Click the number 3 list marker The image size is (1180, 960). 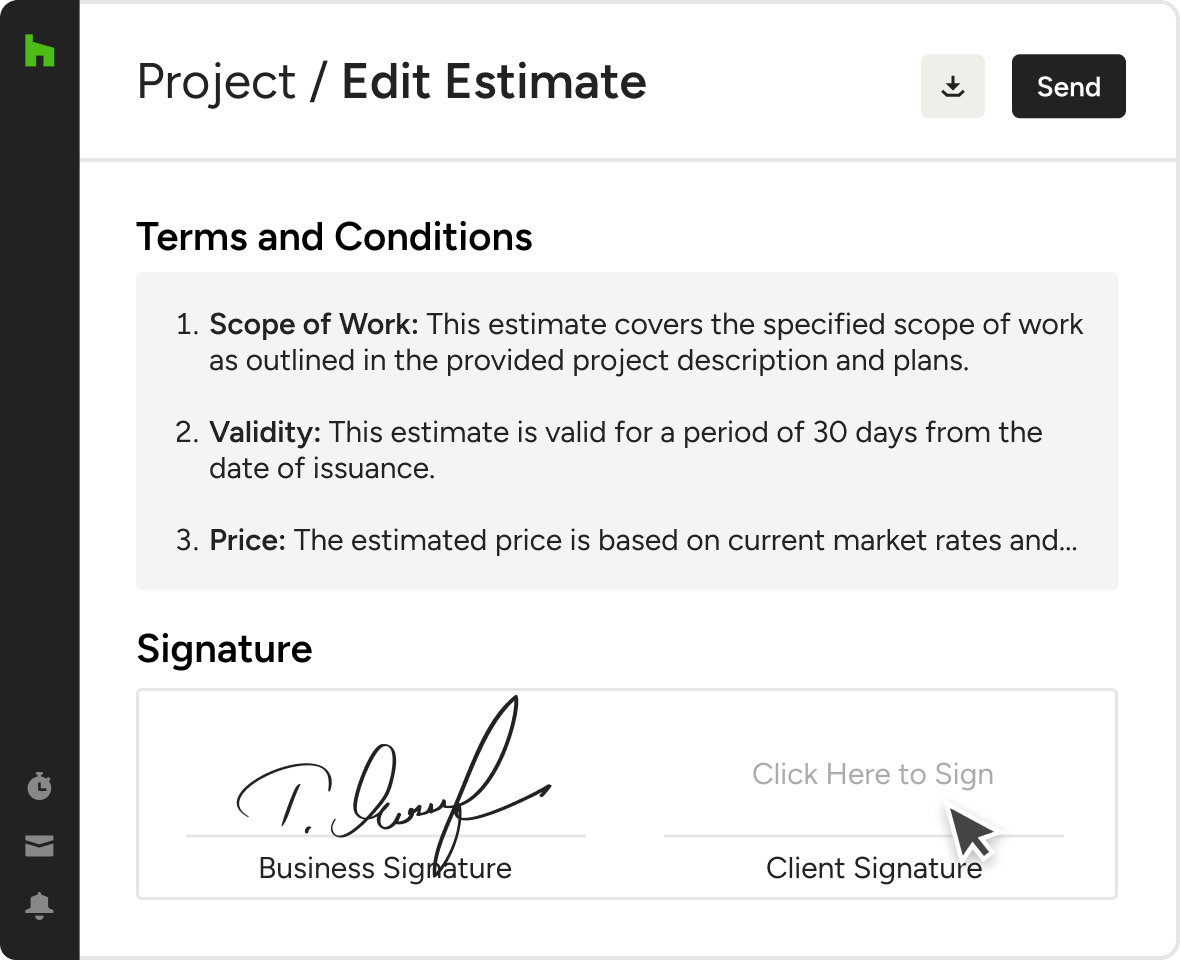pos(187,541)
